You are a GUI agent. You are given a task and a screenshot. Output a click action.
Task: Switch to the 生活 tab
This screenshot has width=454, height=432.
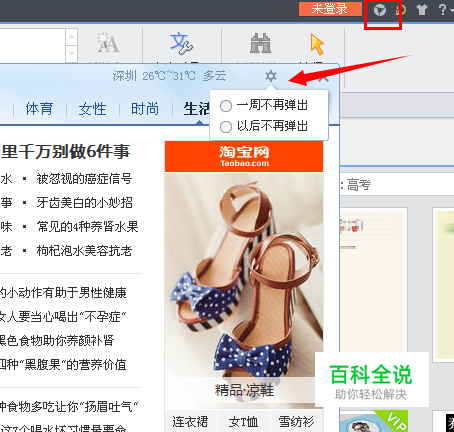197,109
